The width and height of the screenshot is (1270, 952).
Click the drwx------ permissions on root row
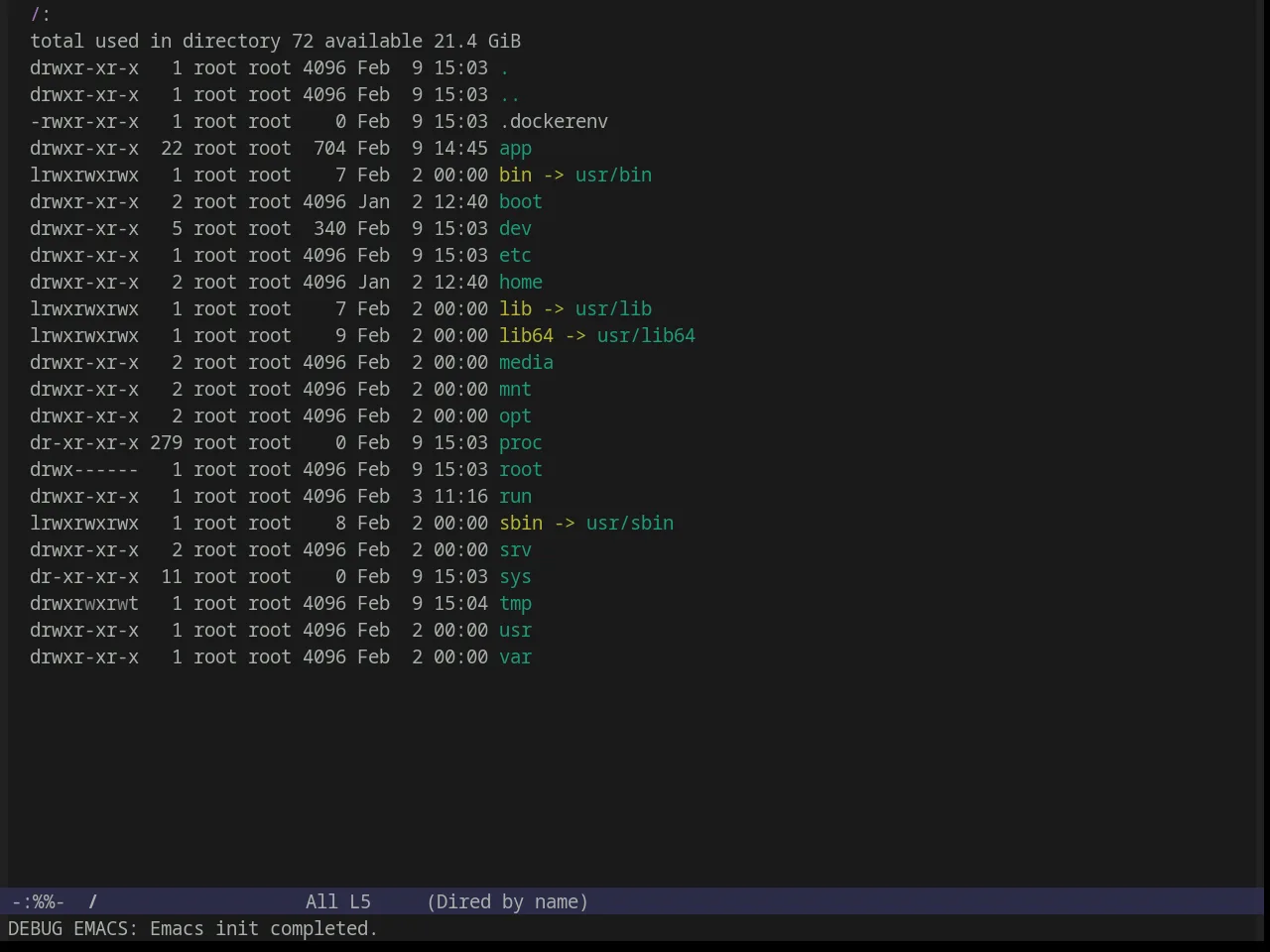(x=84, y=469)
